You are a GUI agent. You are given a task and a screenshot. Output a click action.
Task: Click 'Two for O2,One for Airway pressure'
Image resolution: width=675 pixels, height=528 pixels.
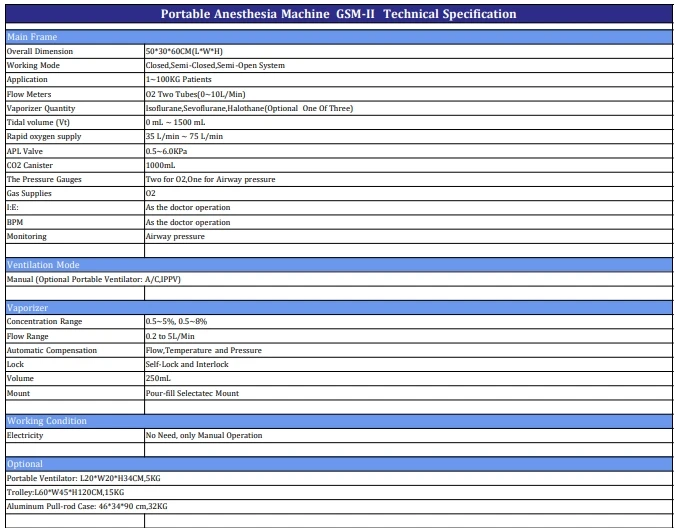click(211, 179)
